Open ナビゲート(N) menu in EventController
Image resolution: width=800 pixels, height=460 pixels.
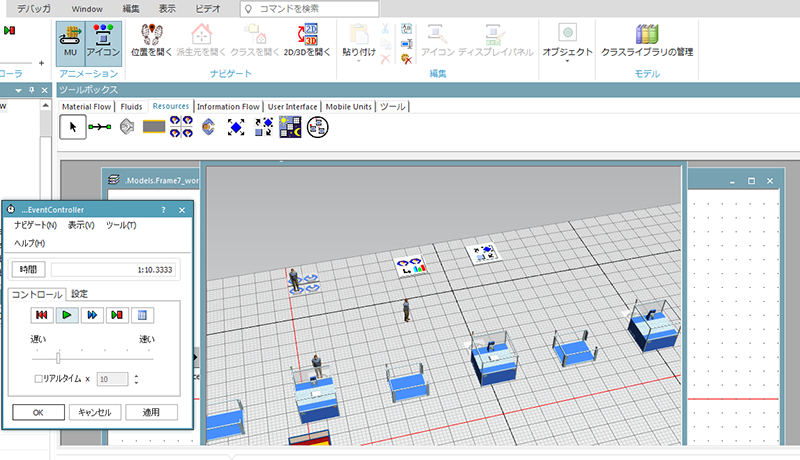point(35,225)
